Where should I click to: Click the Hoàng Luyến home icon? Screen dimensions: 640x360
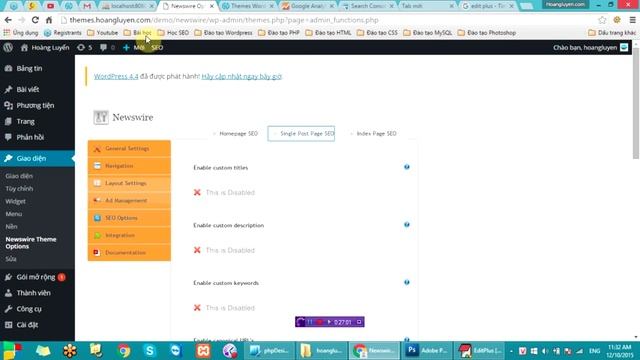pos(24,47)
